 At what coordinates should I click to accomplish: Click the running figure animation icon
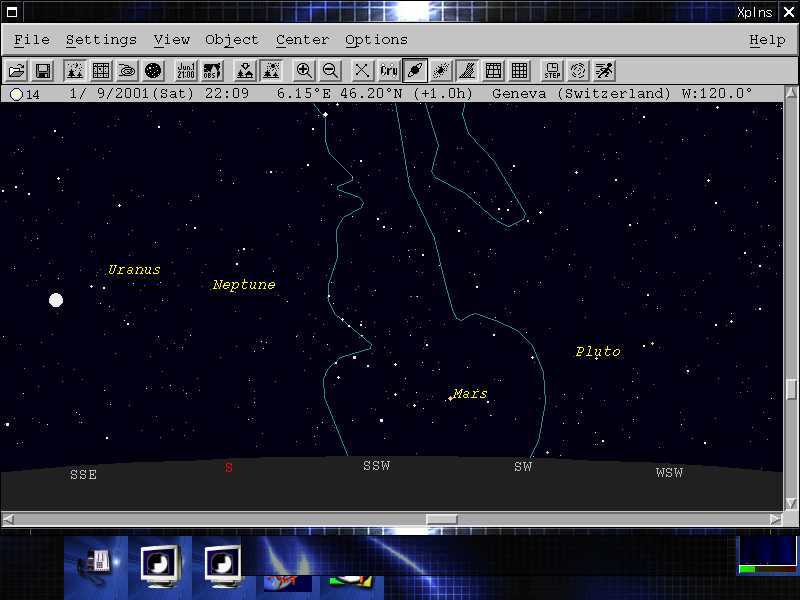(603, 71)
